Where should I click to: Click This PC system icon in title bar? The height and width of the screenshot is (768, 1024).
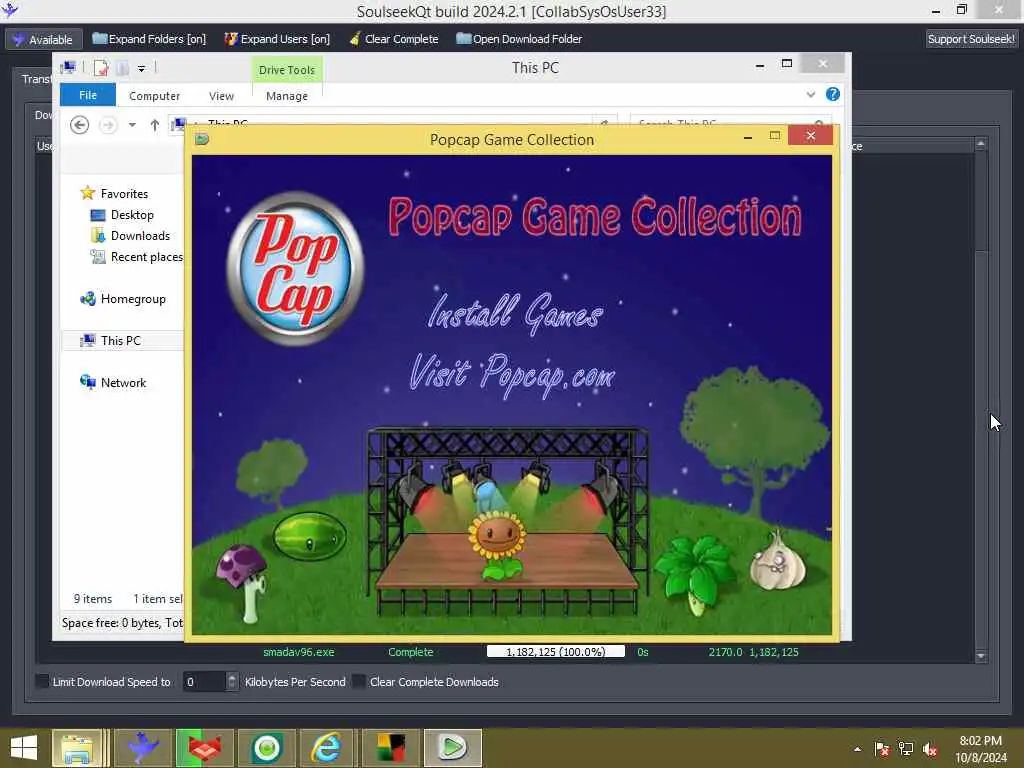68,67
